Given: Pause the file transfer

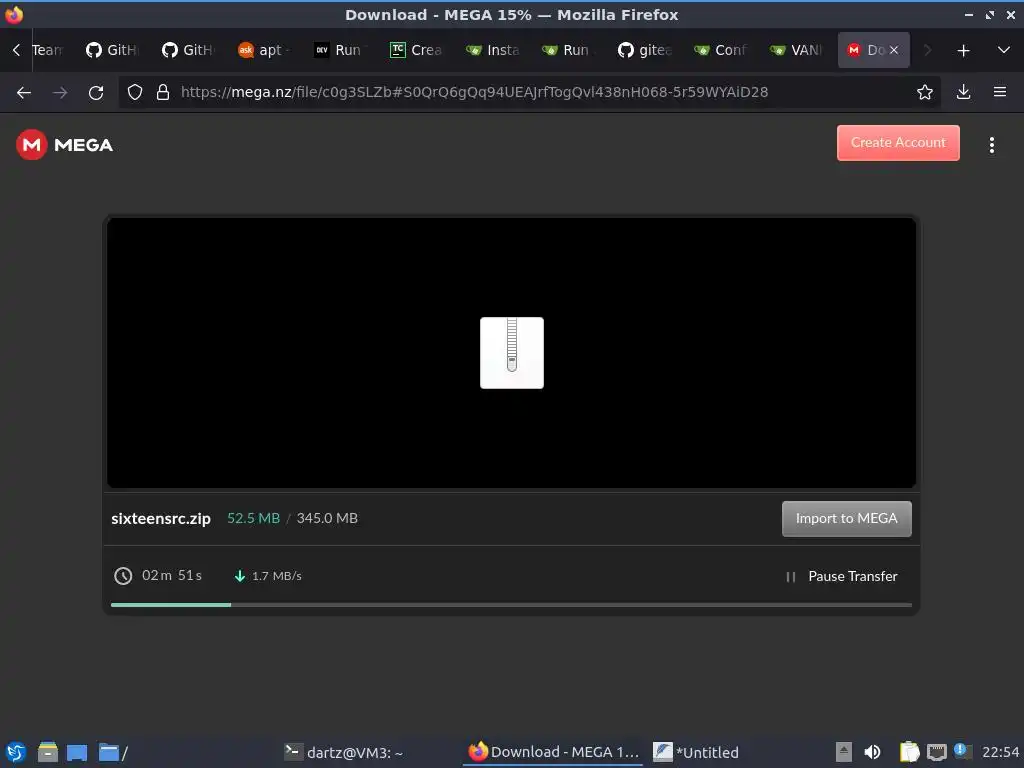Looking at the screenshot, I should click(x=842, y=576).
